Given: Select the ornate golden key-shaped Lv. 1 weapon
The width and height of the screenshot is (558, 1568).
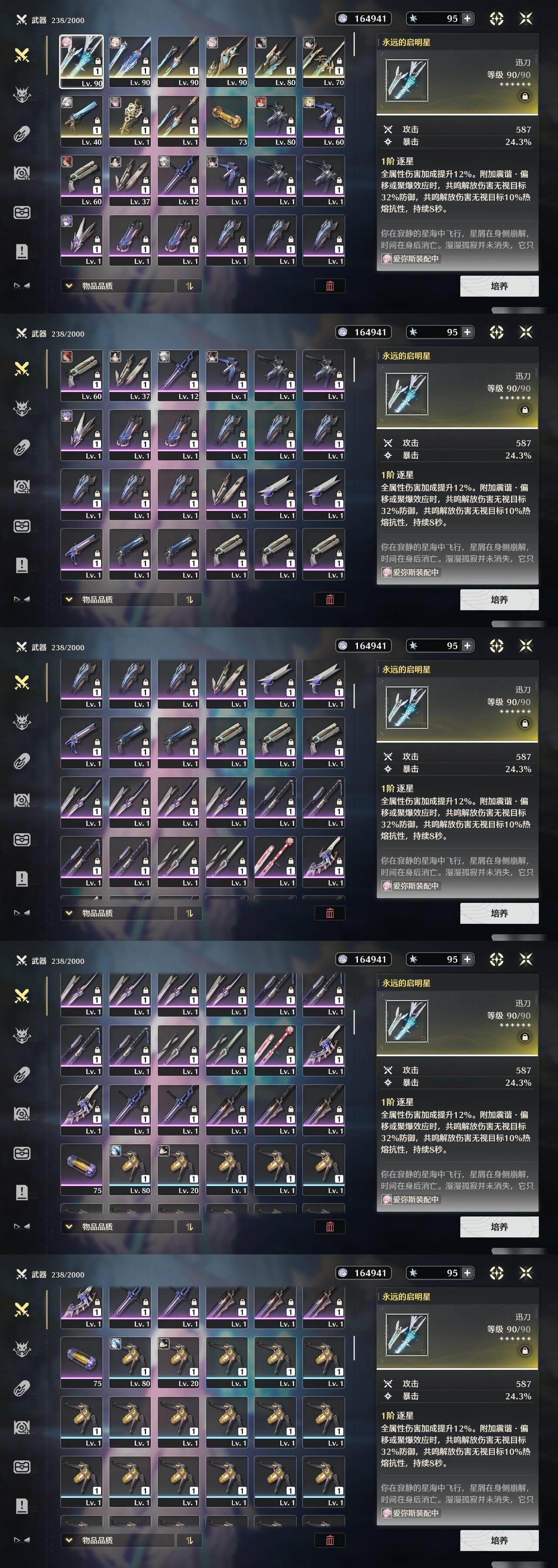Looking at the screenshot, I should point(130,121).
